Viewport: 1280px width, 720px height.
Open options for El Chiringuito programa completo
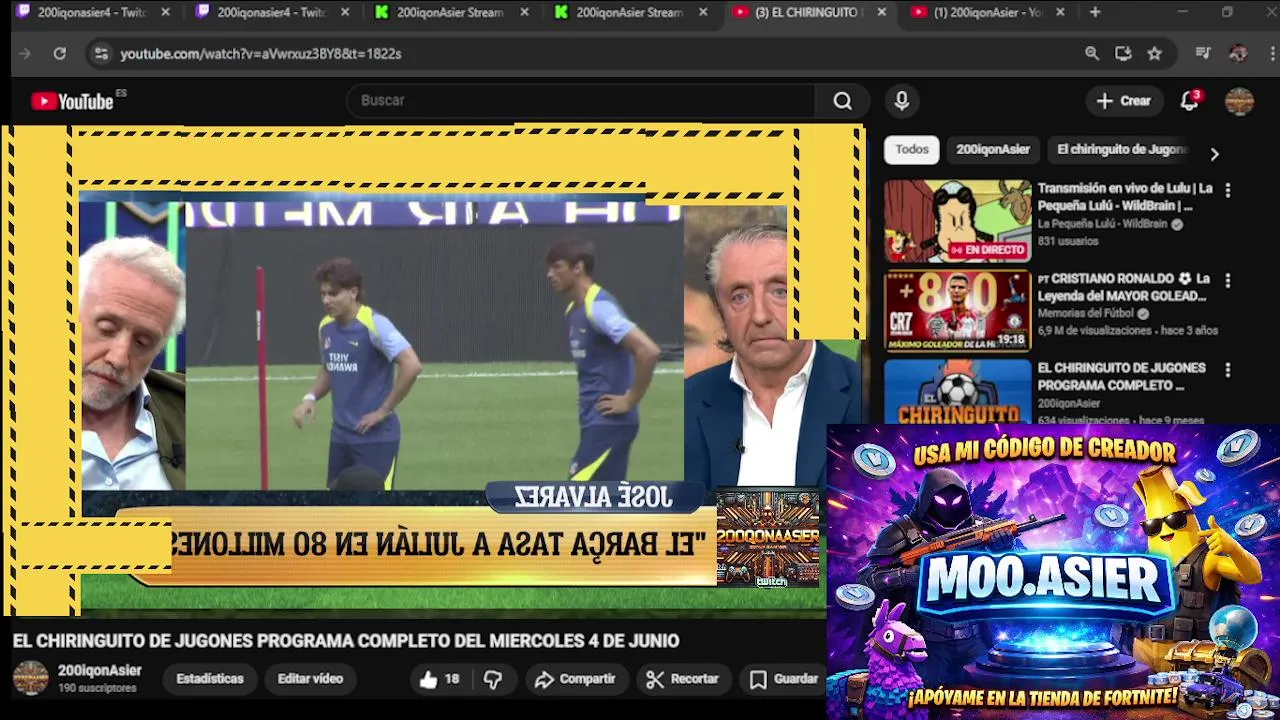pyautogui.click(x=1228, y=370)
